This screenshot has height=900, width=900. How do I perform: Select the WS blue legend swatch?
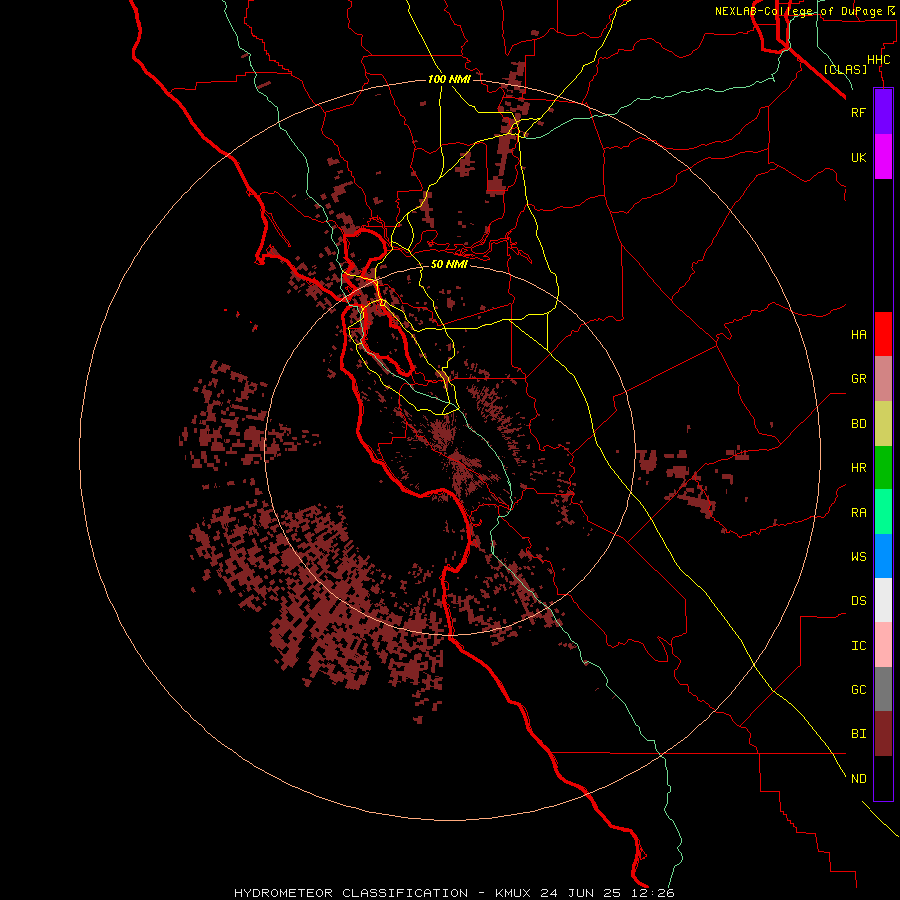[x=883, y=556]
